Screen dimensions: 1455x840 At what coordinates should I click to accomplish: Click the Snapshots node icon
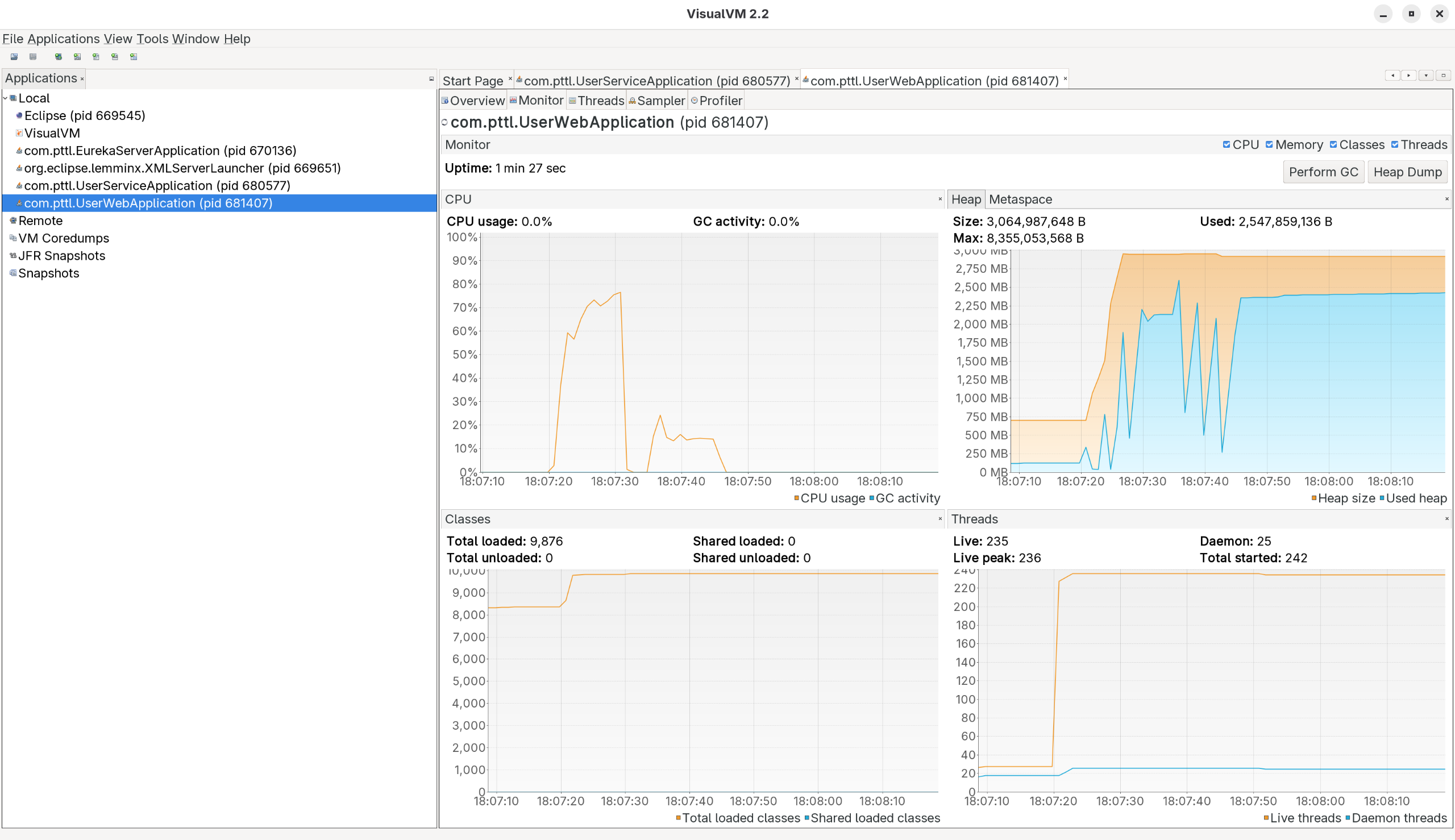pos(13,273)
